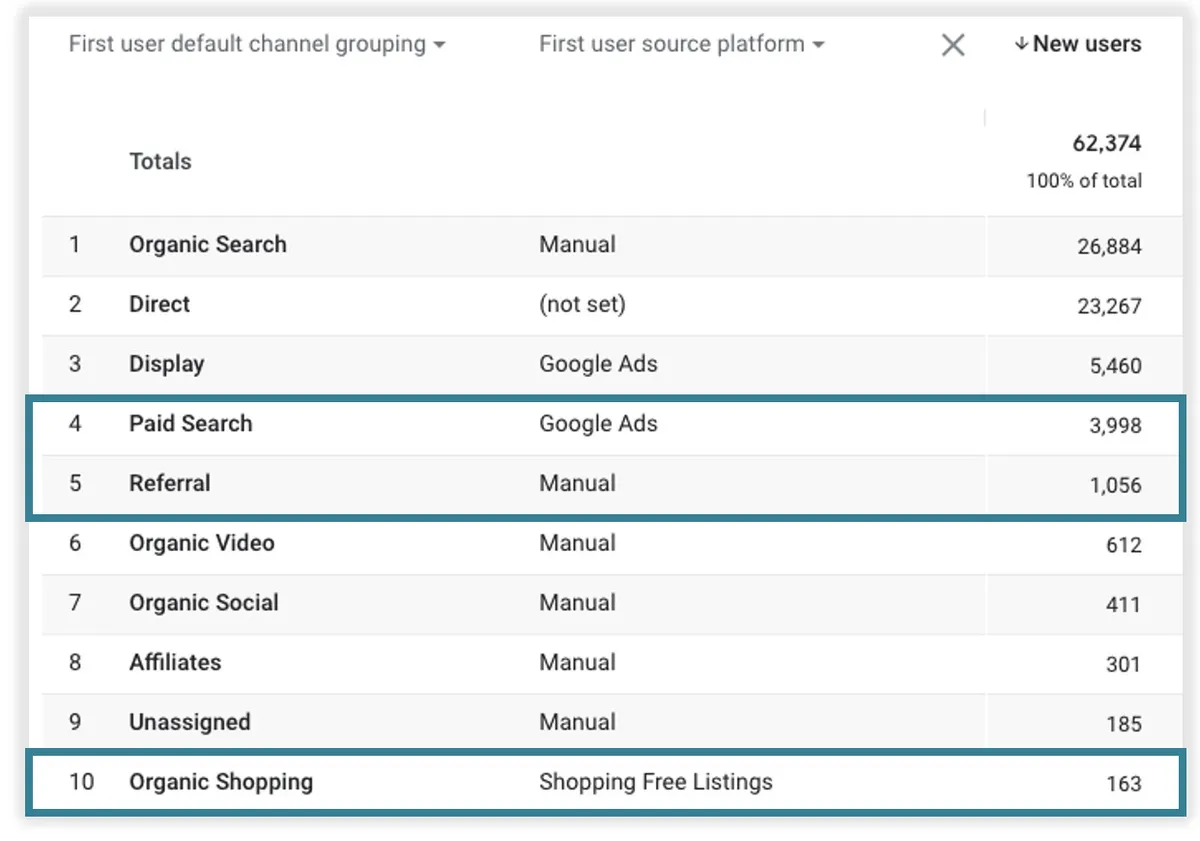1200x841 pixels.
Task: Click the Direct channel row
Action: tap(159, 305)
